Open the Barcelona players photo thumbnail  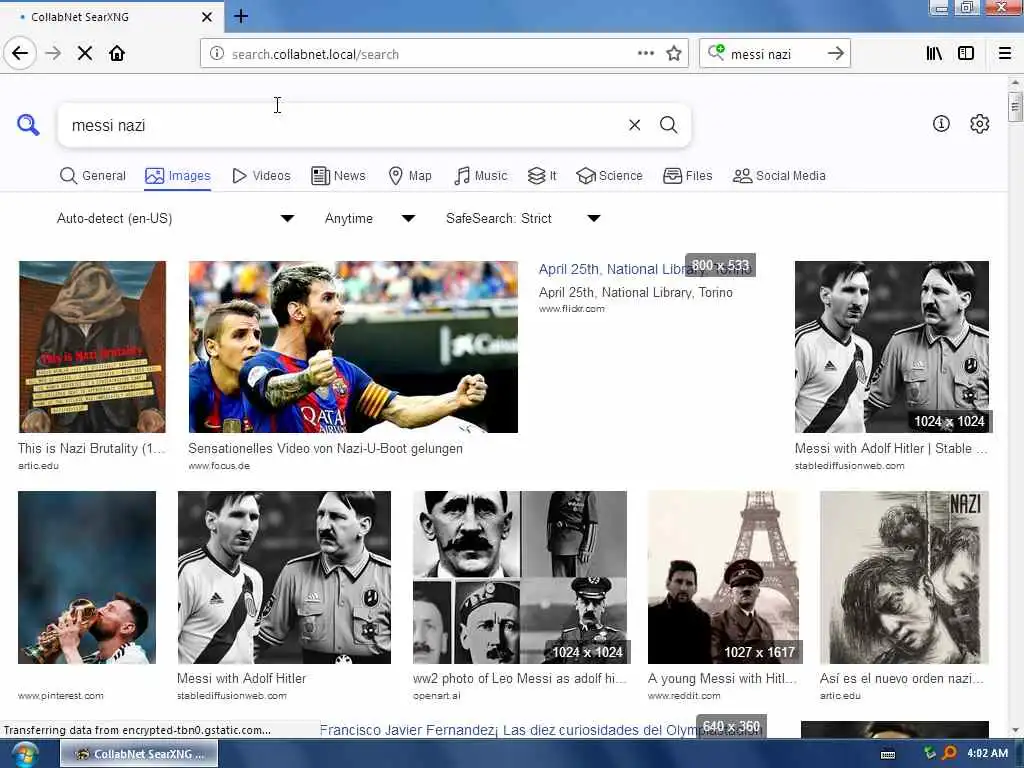tap(353, 347)
